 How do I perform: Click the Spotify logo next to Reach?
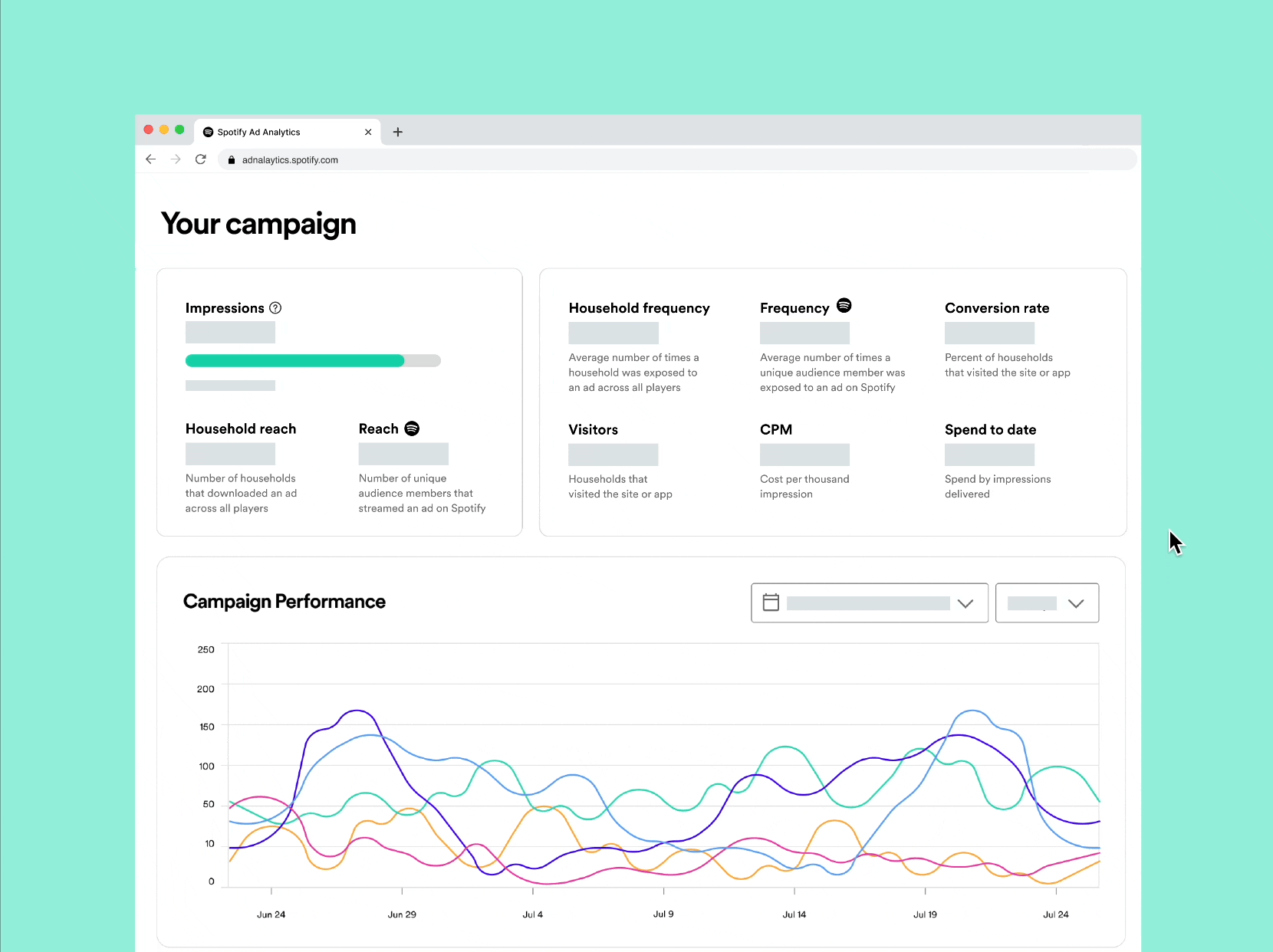[x=412, y=428]
